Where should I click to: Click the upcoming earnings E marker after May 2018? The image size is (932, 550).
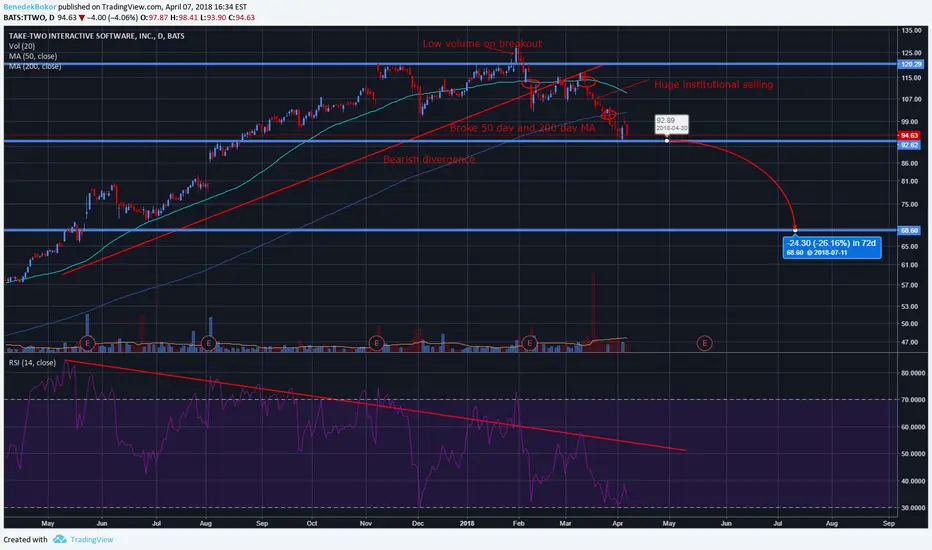pos(704,343)
